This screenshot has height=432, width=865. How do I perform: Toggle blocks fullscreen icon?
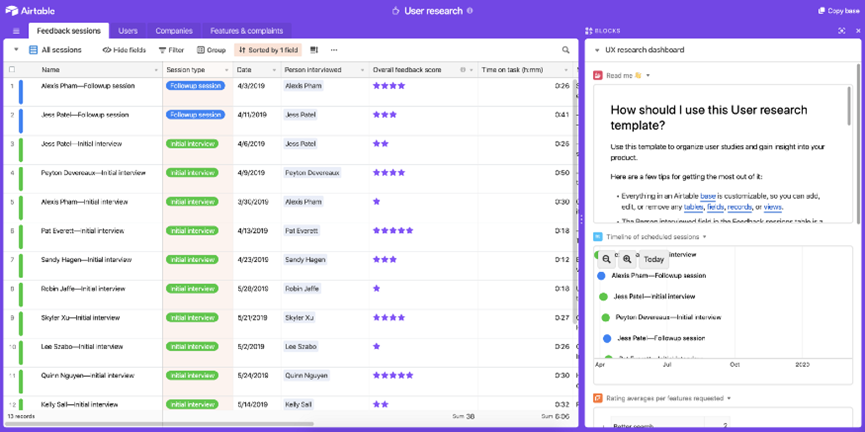click(841, 31)
